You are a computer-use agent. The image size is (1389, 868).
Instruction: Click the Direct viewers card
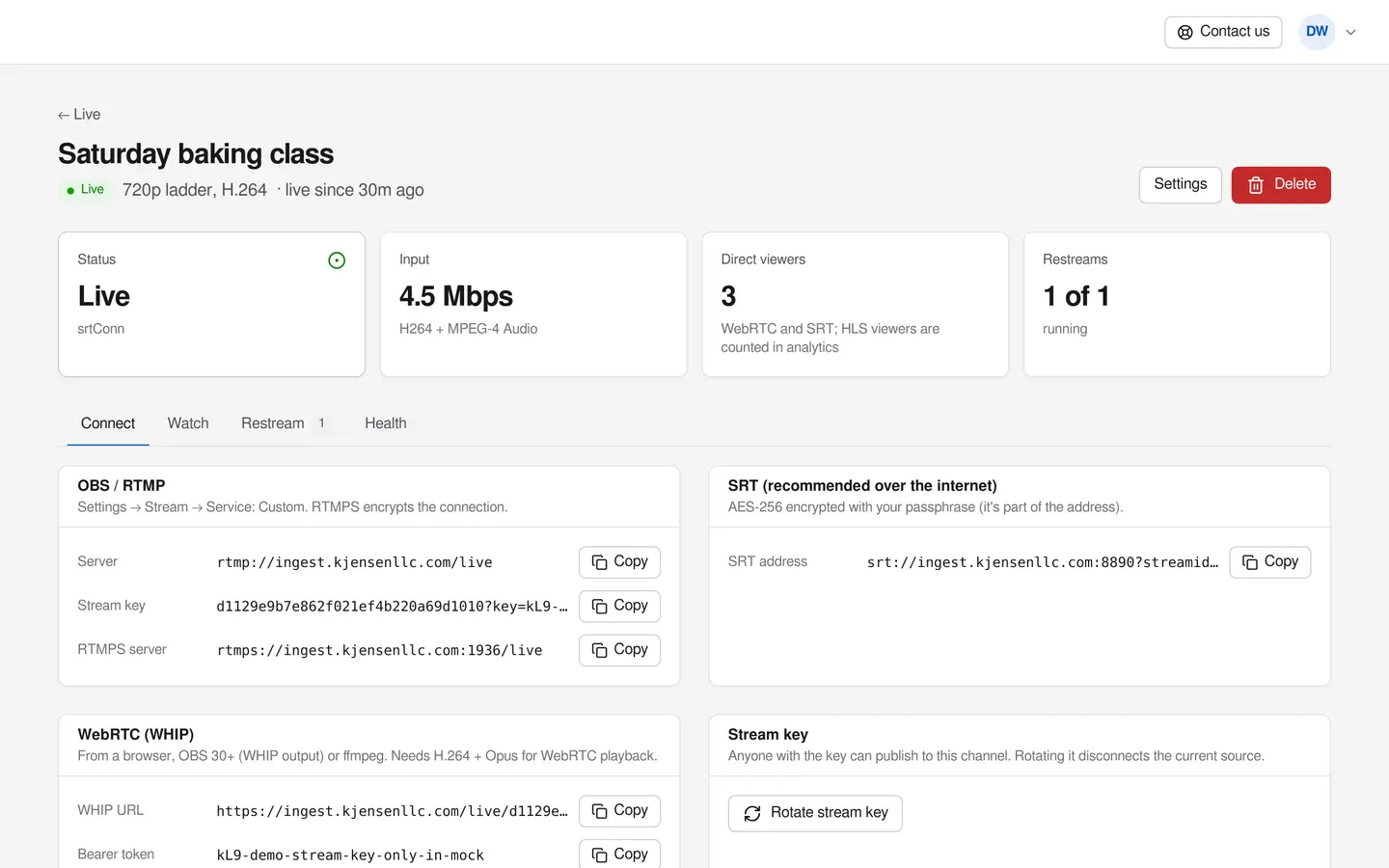855,304
